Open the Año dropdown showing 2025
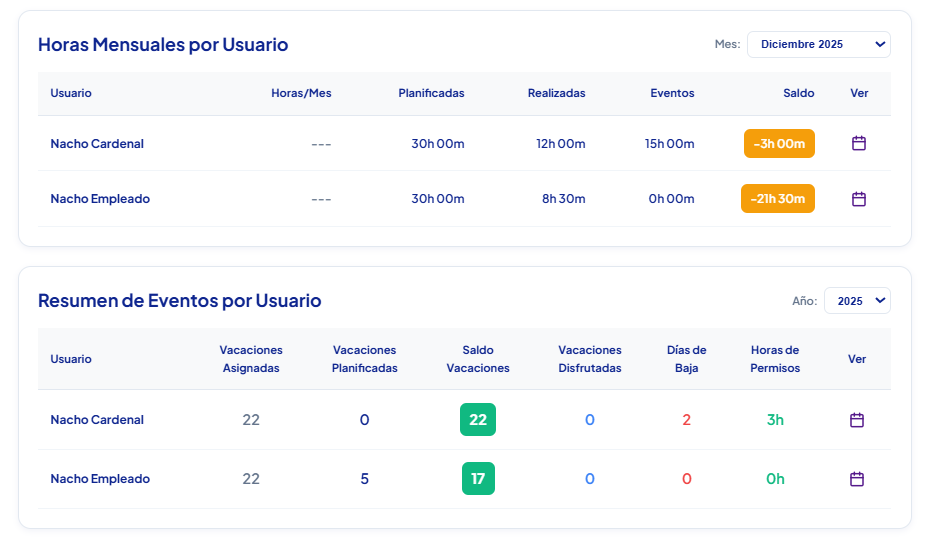The height and width of the screenshot is (541, 926). [x=857, y=301]
